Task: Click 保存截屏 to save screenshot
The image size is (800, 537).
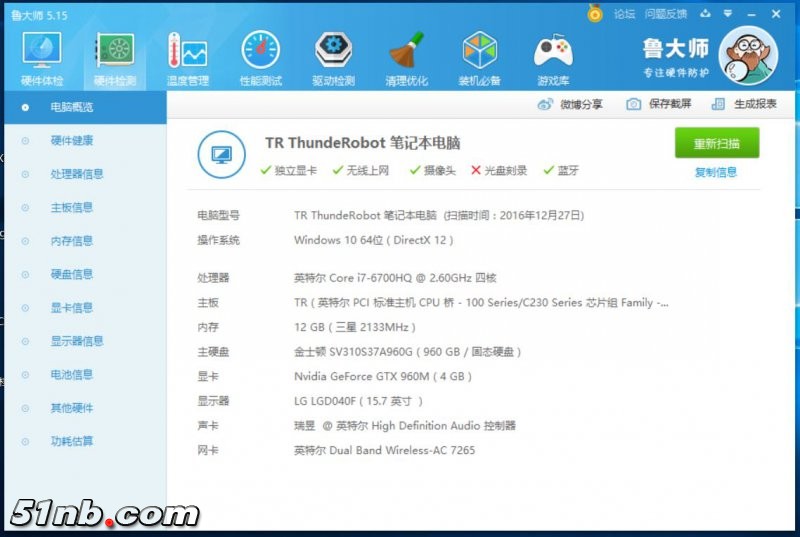Action: (659, 104)
